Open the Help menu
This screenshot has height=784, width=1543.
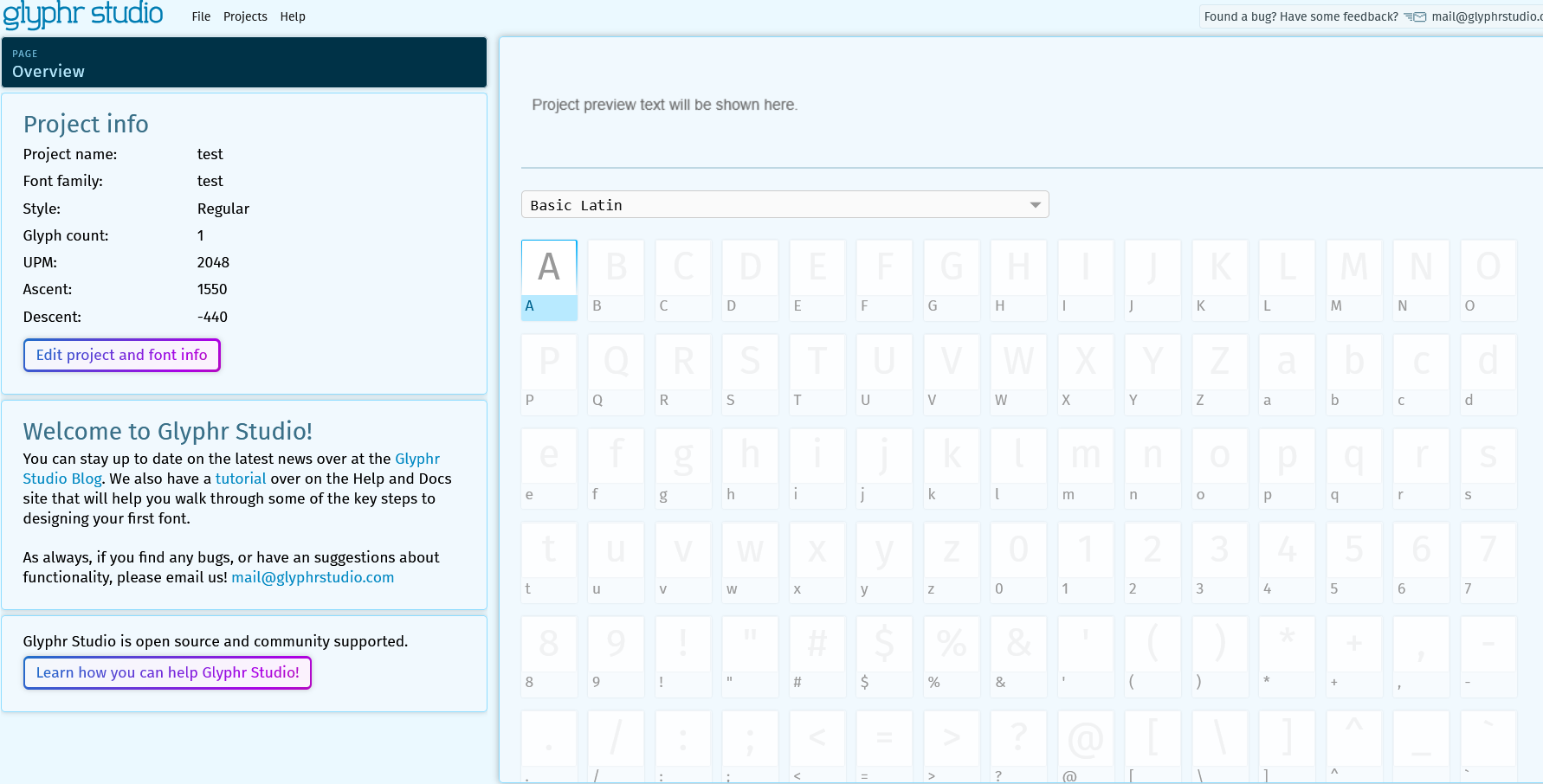coord(293,16)
